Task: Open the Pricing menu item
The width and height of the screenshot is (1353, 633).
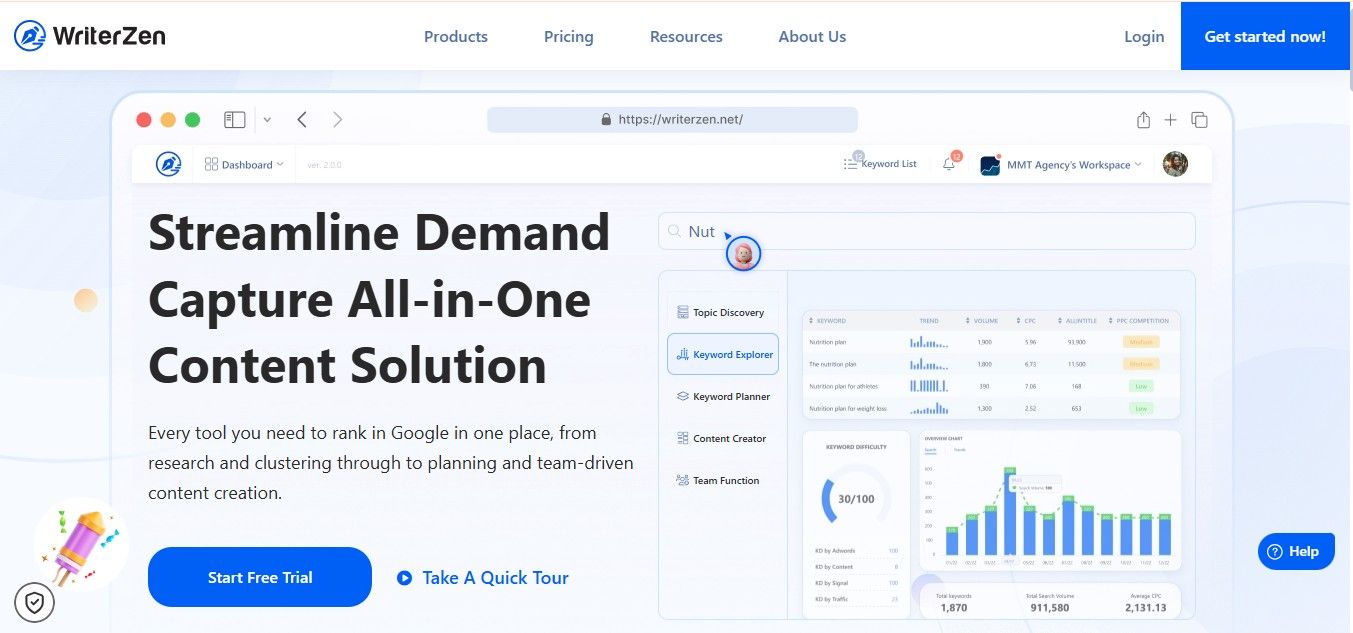Action: click(x=568, y=37)
